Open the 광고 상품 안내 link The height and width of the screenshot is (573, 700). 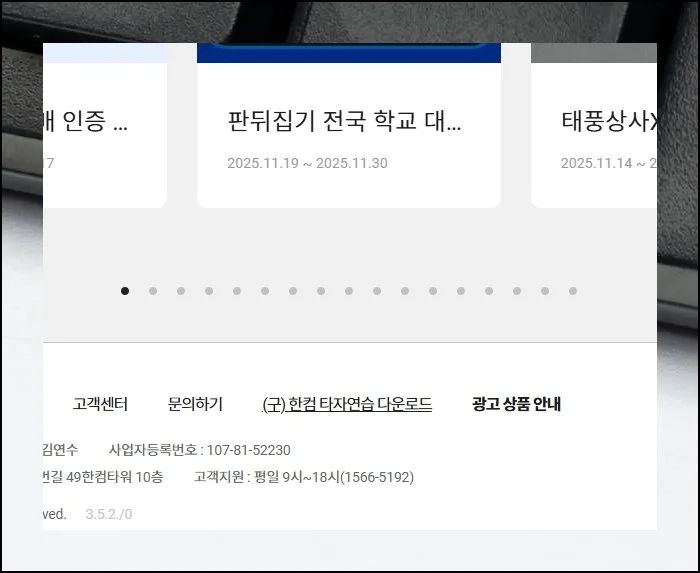click(x=517, y=404)
